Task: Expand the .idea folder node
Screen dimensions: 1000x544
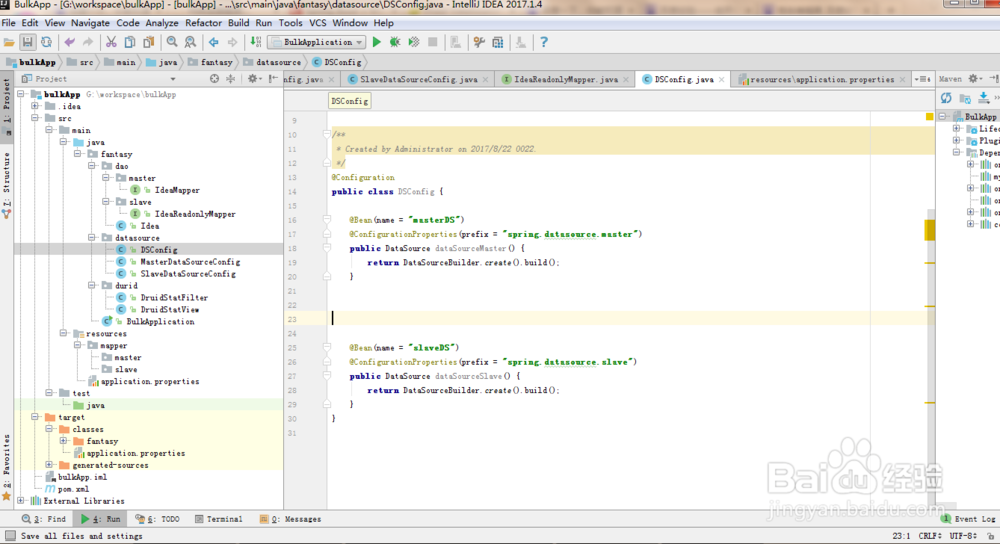Action: 35,106
